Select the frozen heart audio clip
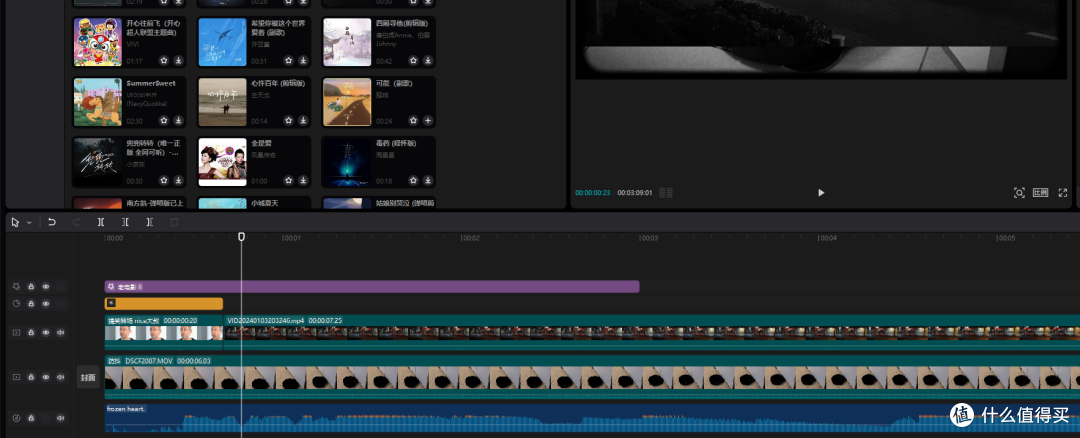1080x438 pixels. click(x=592, y=418)
